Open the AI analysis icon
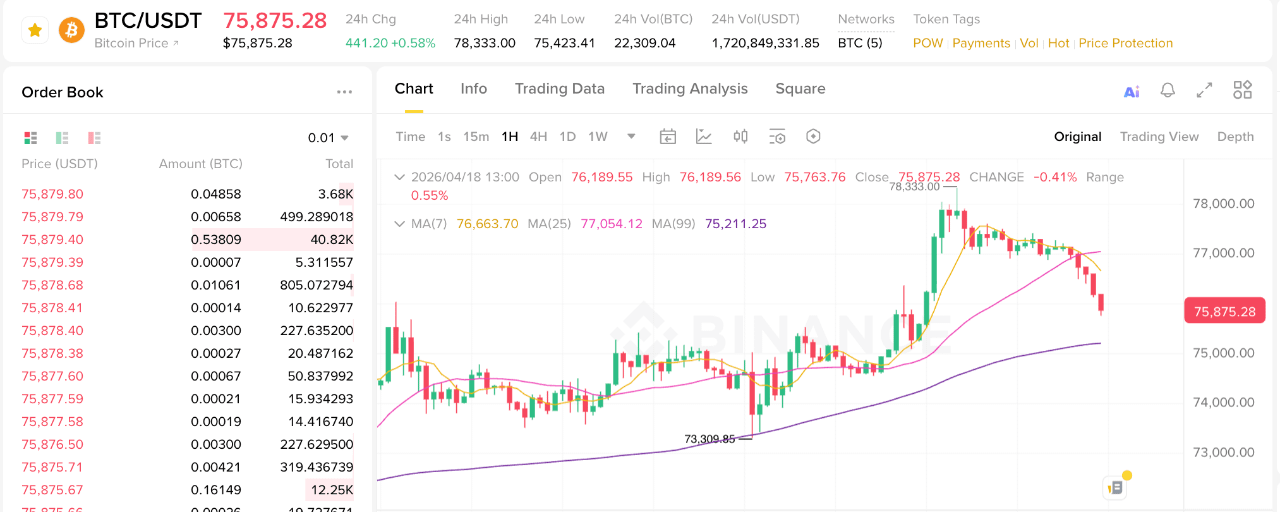1280x512 pixels. [1132, 91]
